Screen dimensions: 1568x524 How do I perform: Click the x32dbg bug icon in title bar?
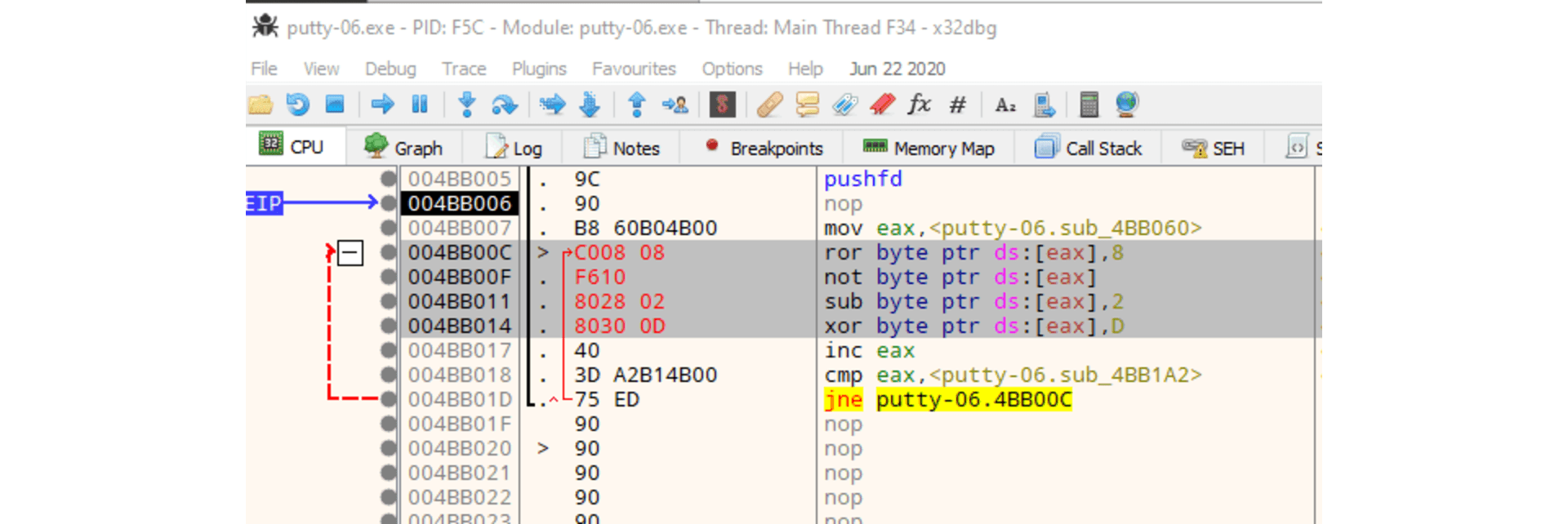[x=265, y=26]
